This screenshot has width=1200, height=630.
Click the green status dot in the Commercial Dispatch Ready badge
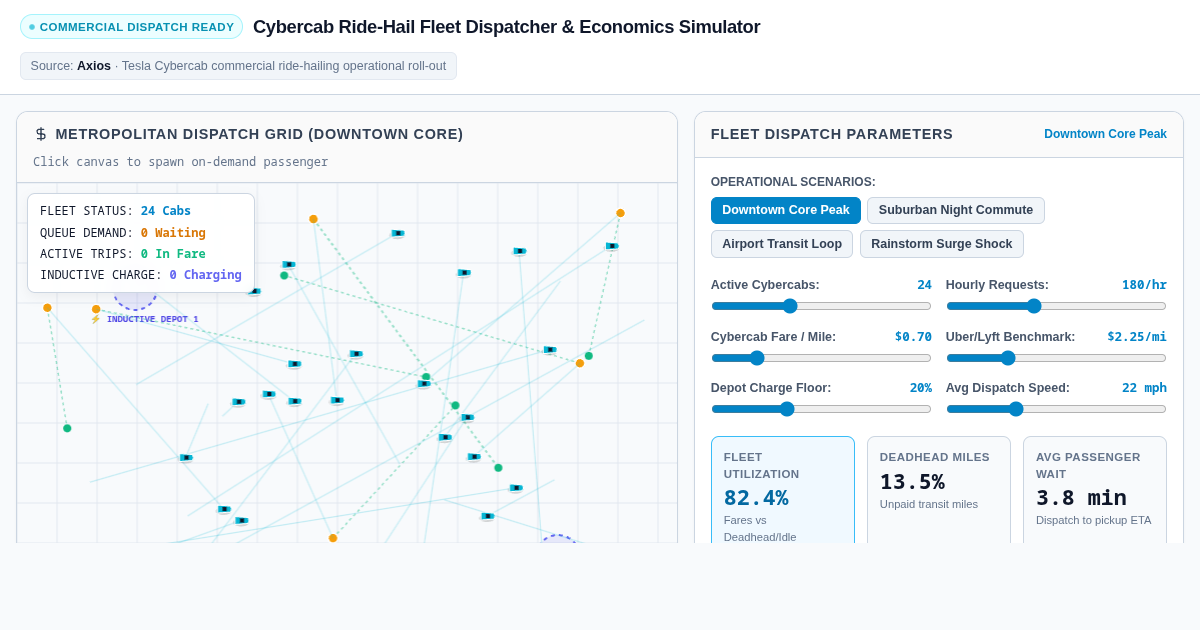[x=32, y=27]
